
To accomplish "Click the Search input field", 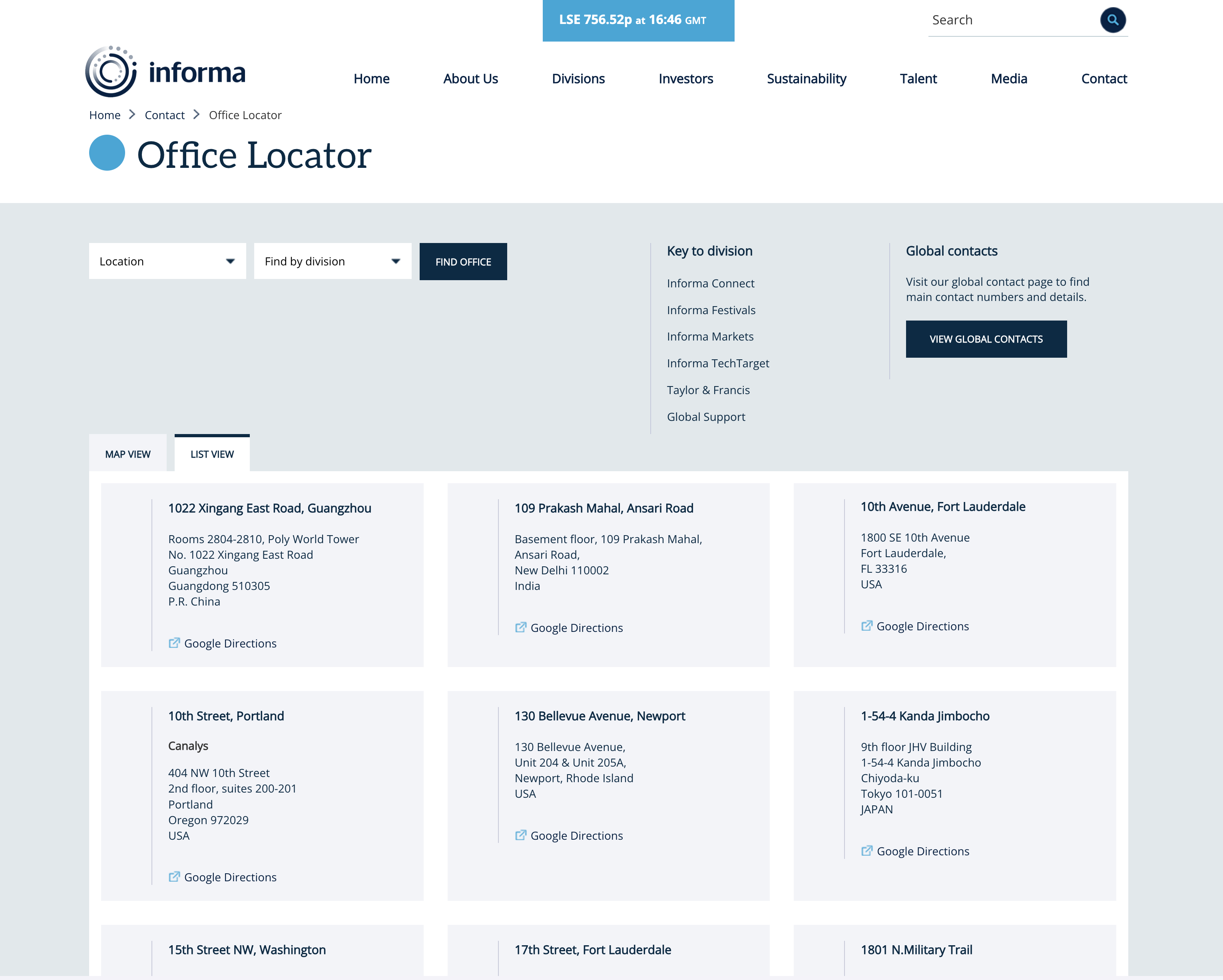I will pyautogui.click(x=1012, y=20).
